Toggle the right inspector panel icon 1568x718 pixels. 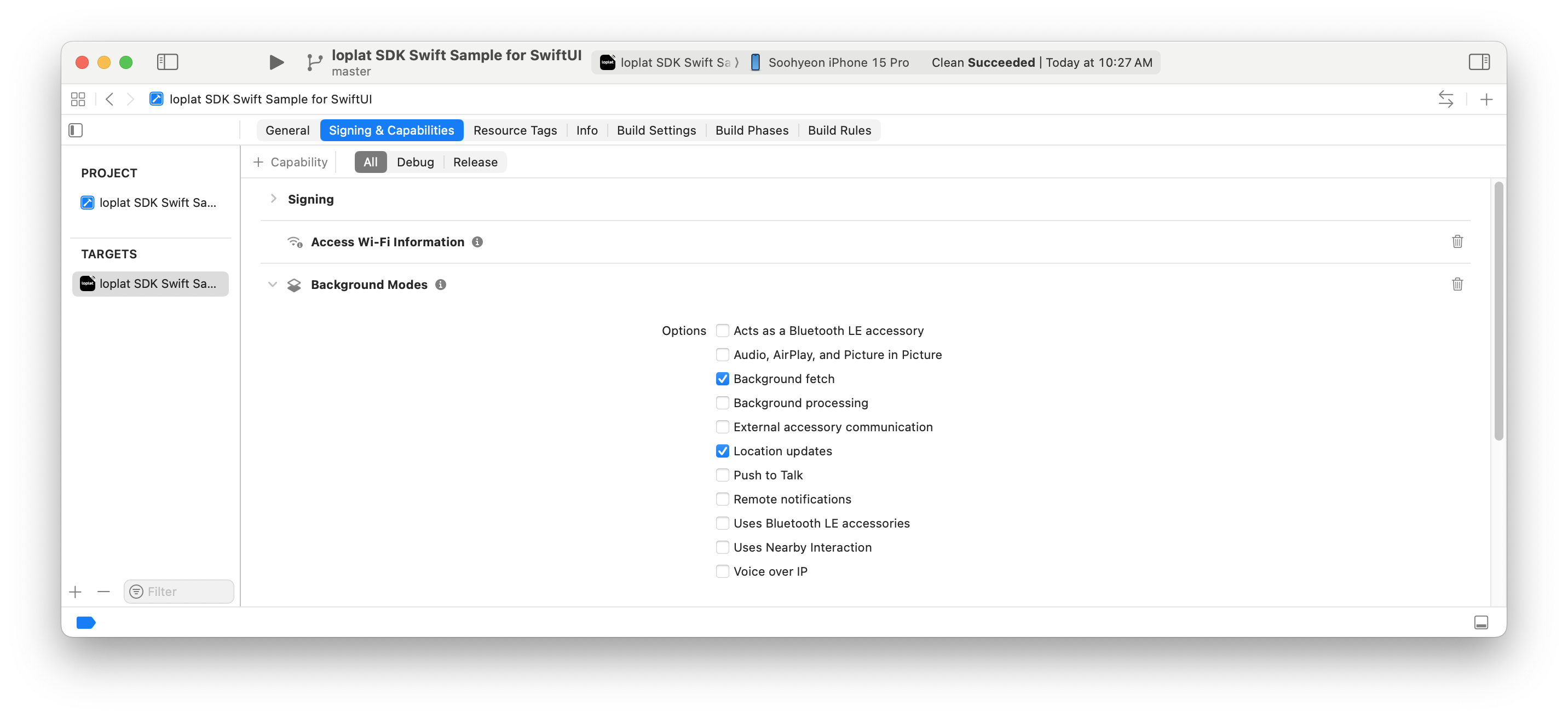click(x=1479, y=62)
